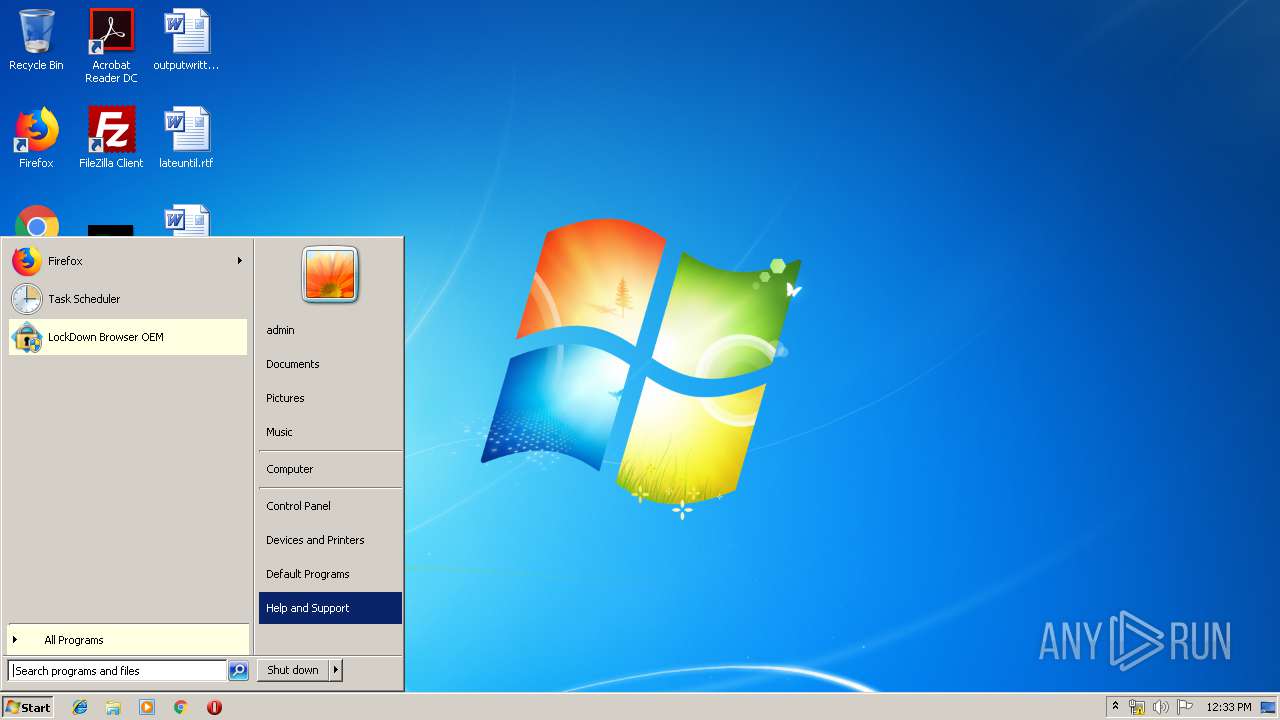Launch Google Chrome from the taskbar
The width and height of the screenshot is (1280, 720).
[180, 707]
